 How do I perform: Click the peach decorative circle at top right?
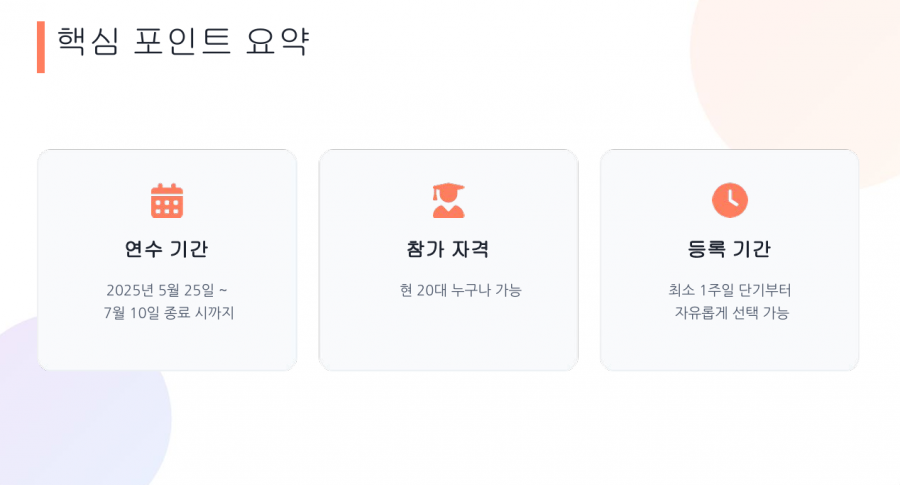pos(804,69)
